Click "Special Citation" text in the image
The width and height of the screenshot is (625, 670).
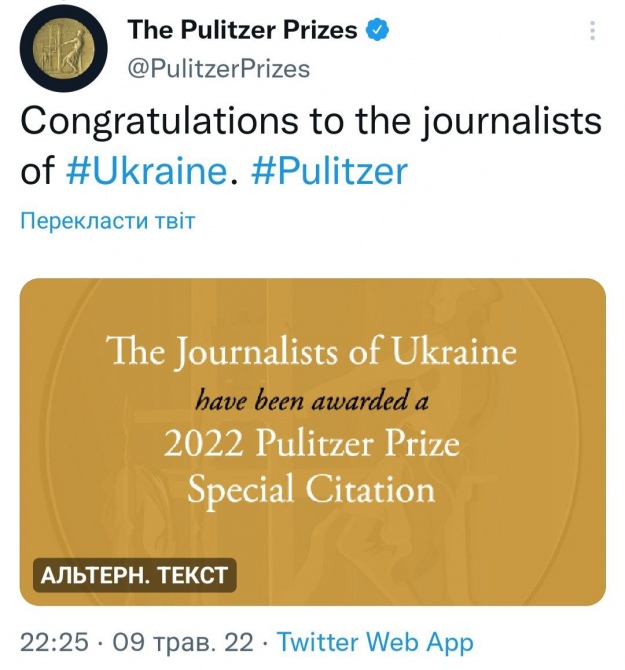click(x=312, y=490)
